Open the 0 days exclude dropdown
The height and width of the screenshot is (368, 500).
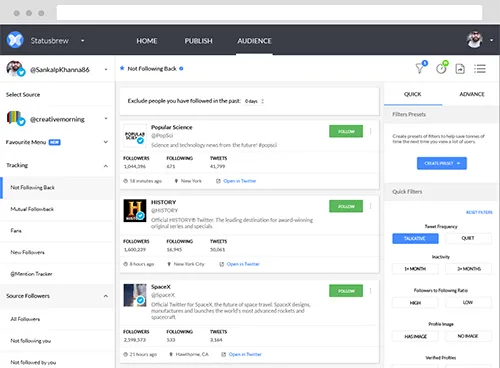pos(254,101)
